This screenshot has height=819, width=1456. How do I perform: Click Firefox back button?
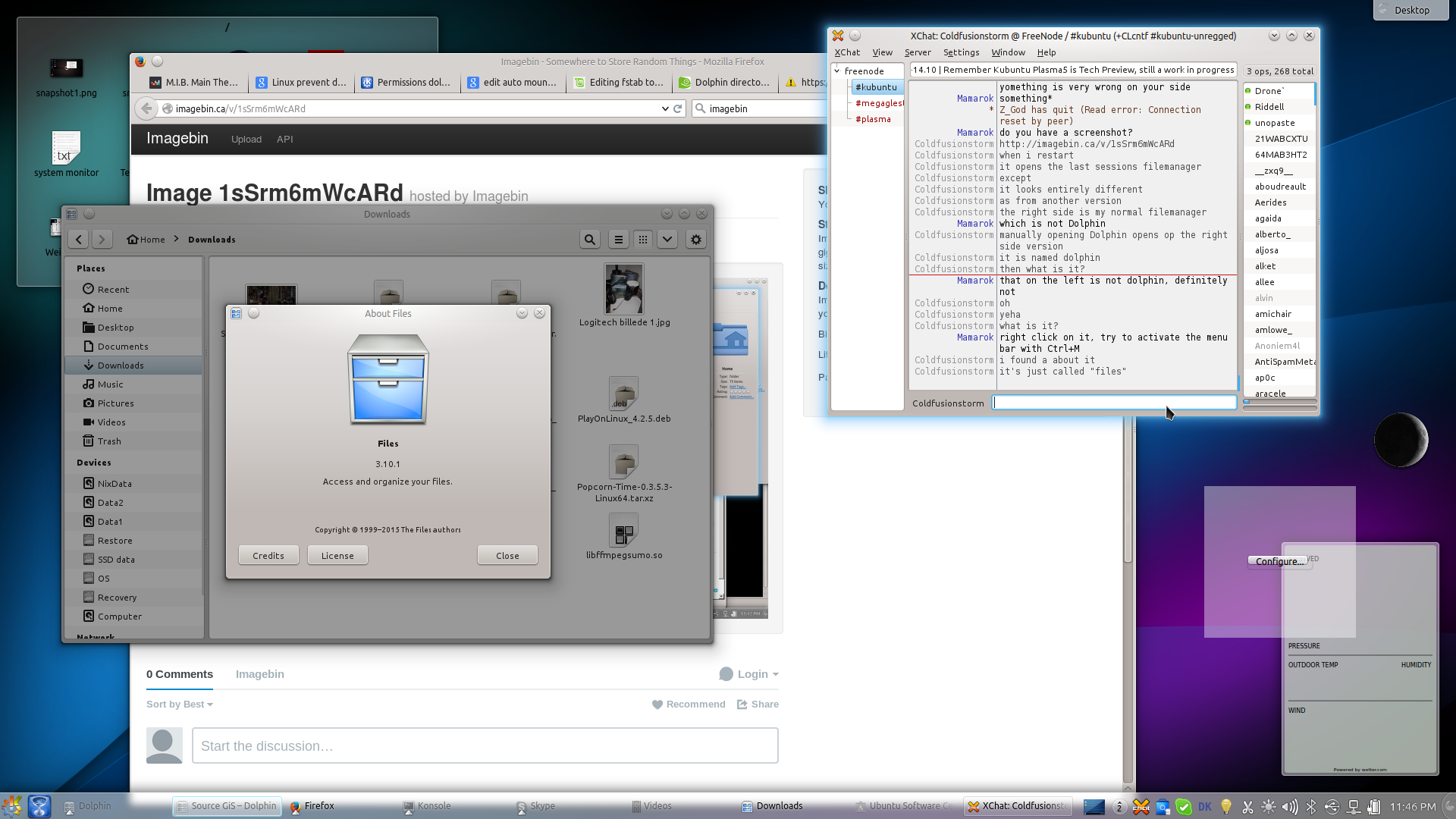click(x=146, y=108)
